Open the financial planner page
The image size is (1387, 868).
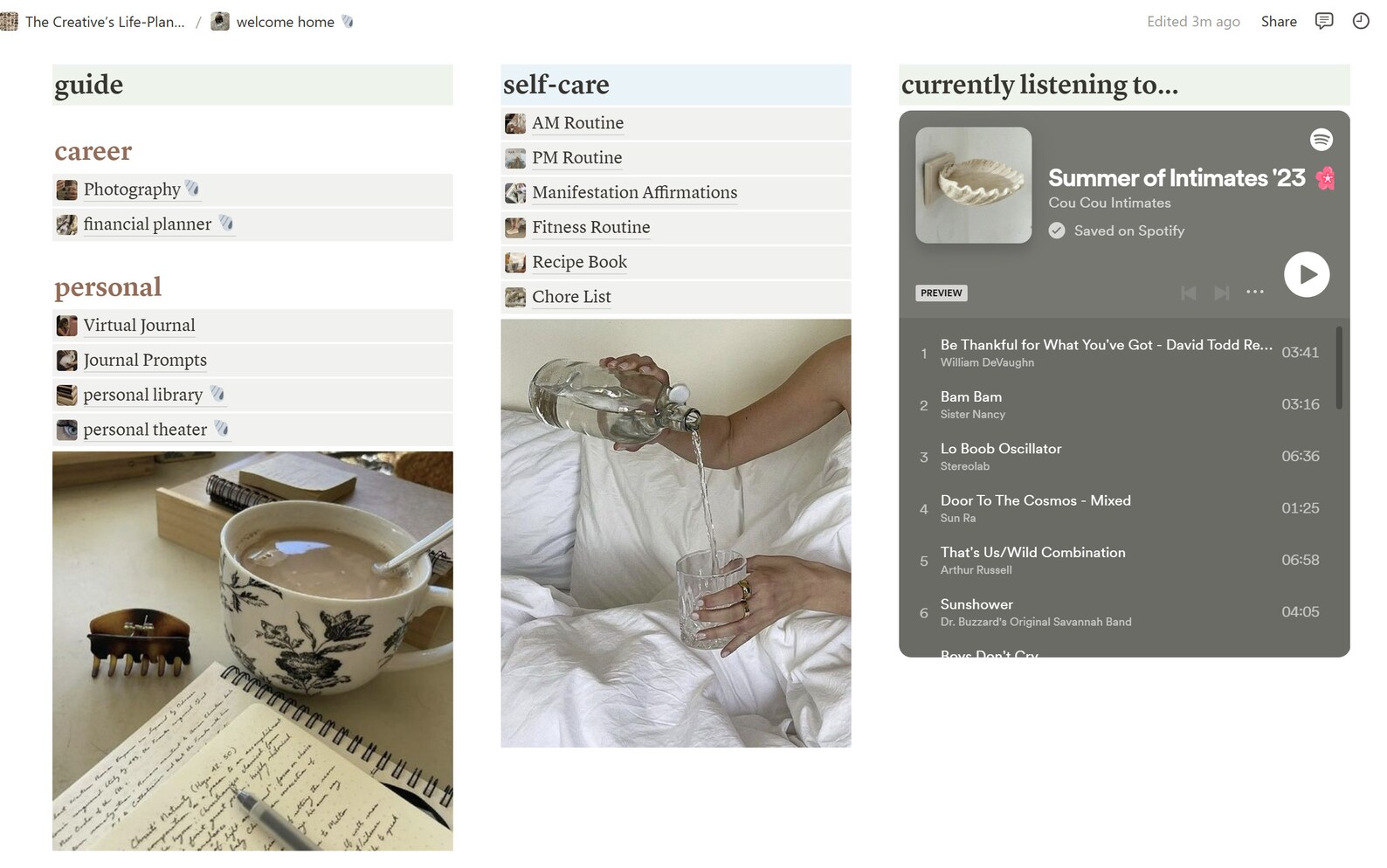(x=252, y=224)
